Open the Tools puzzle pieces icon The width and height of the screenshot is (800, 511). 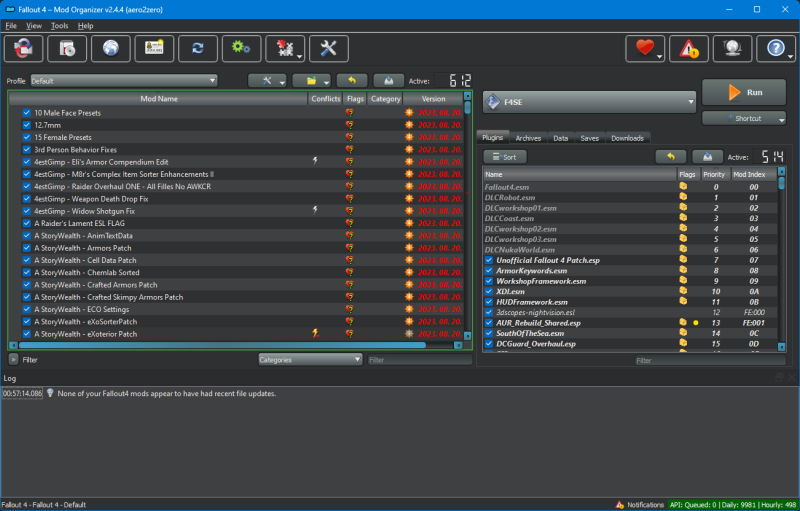point(285,48)
